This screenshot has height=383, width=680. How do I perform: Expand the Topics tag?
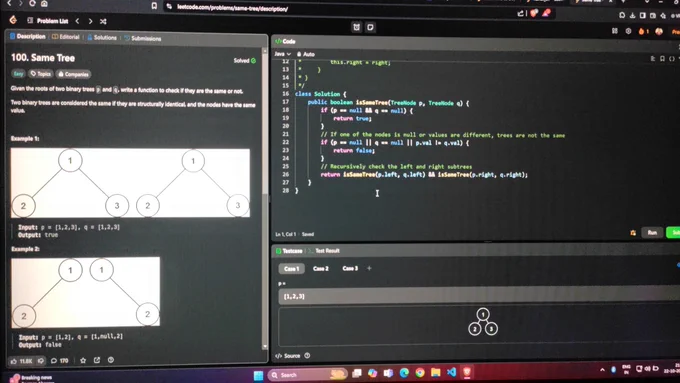click(x=41, y=74)
